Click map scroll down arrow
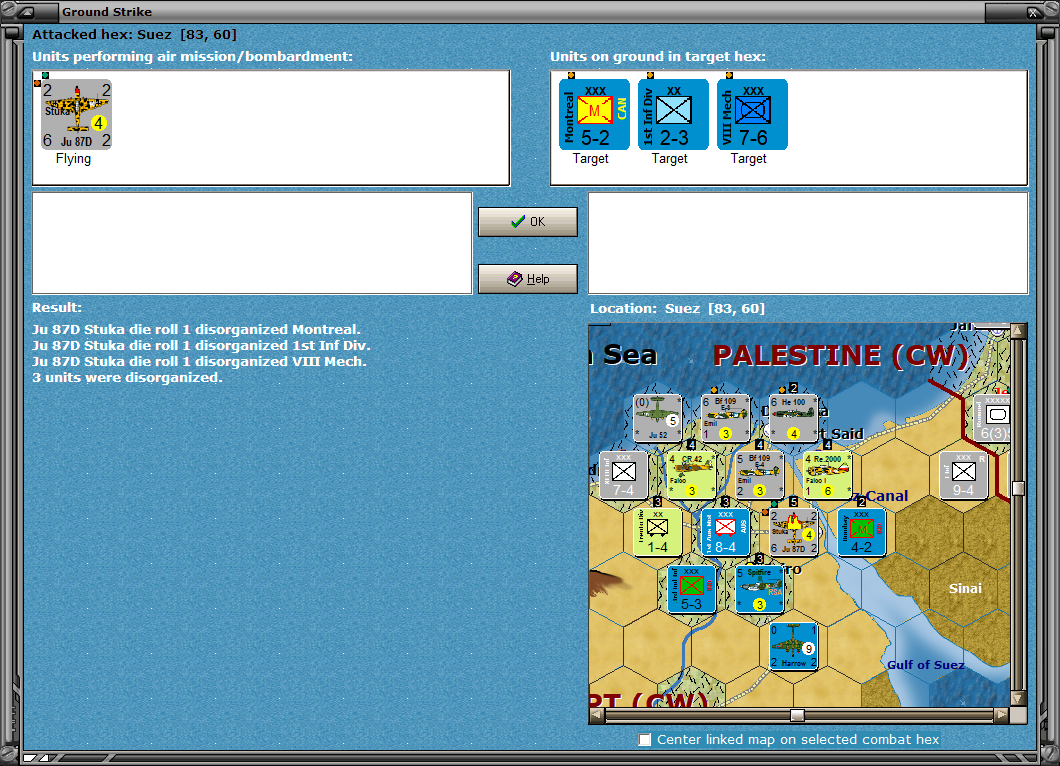 1018,699
